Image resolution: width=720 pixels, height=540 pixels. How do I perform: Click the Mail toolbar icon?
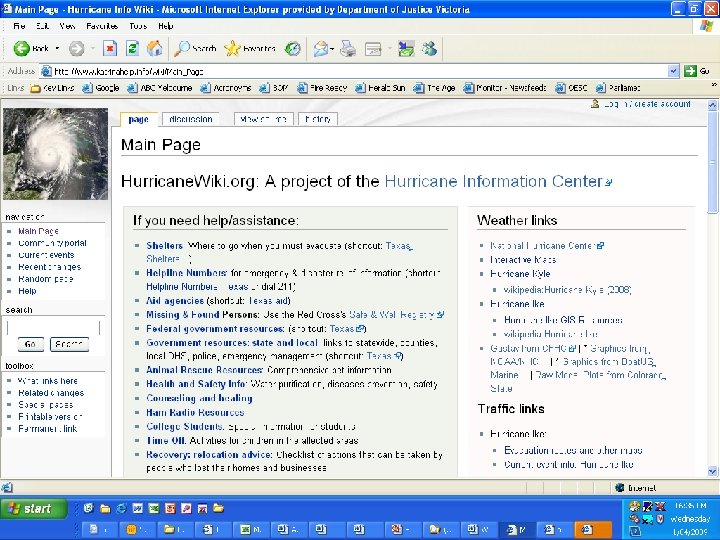pos(321,48)
